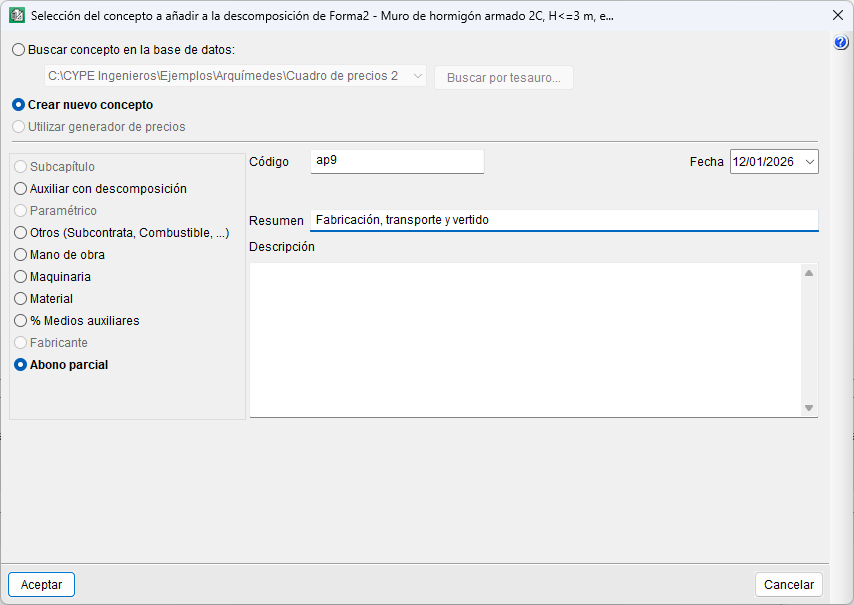
Task: Pick the 'Mano de obra' radio option
Action: click(x=21, y=254)
